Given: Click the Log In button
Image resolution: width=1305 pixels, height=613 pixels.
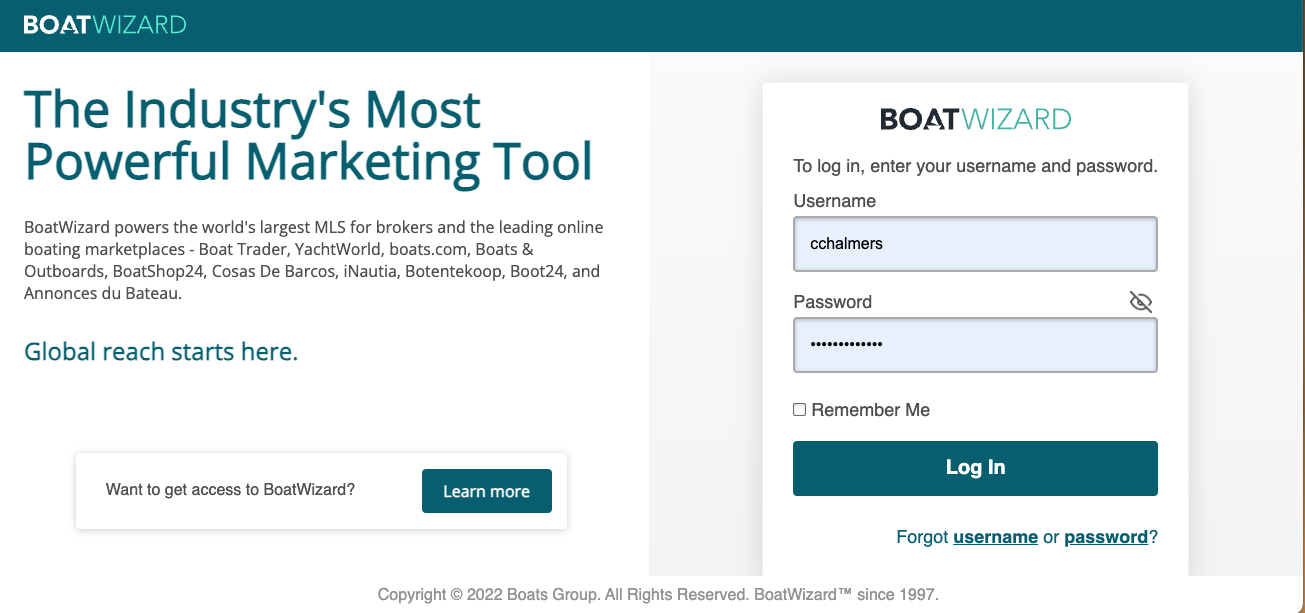Looking at the screenshot, I should [975, 468].
